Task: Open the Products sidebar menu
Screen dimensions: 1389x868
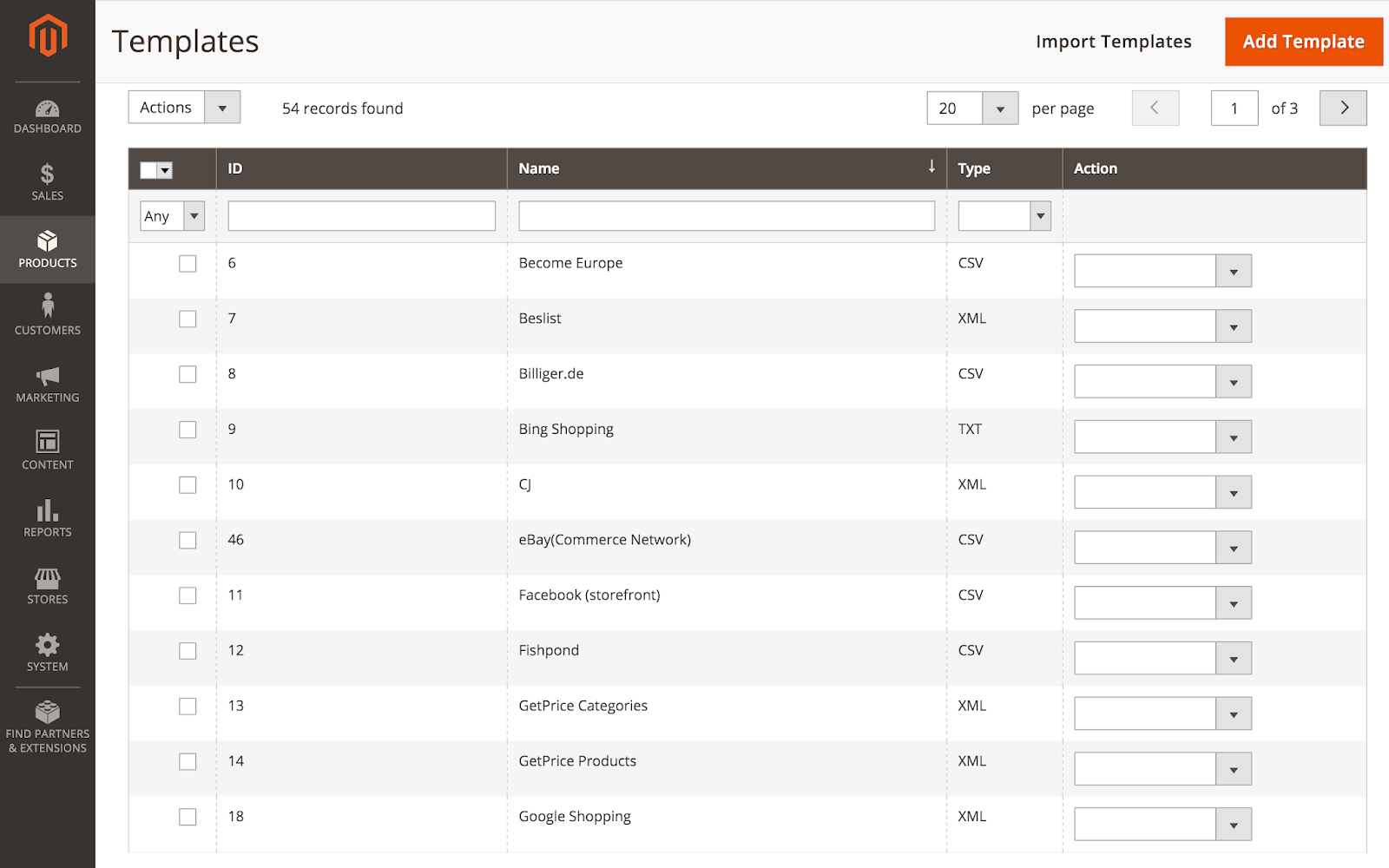Action: pyautogui.click(x=48, y=249)
